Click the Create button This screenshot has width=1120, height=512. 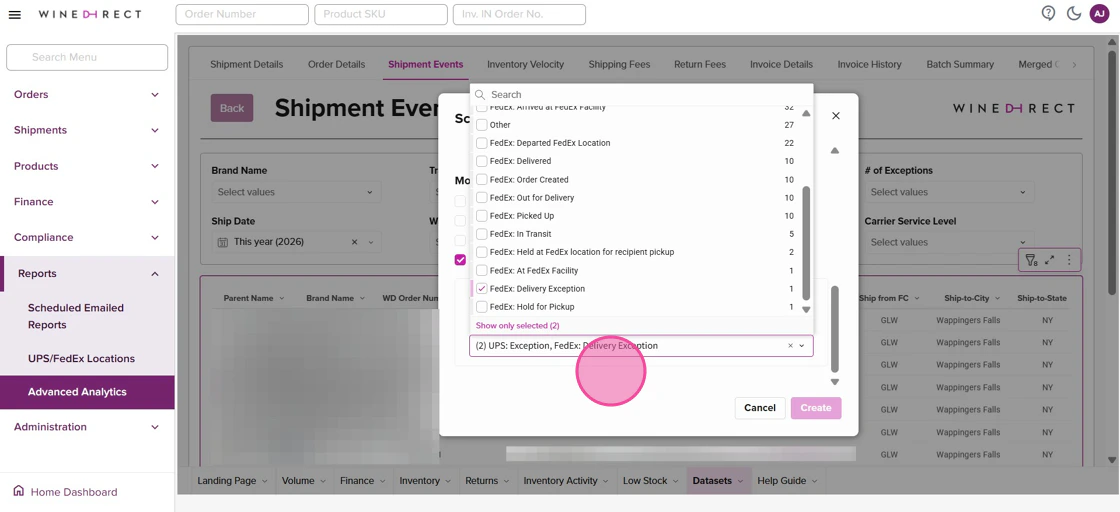816,408
